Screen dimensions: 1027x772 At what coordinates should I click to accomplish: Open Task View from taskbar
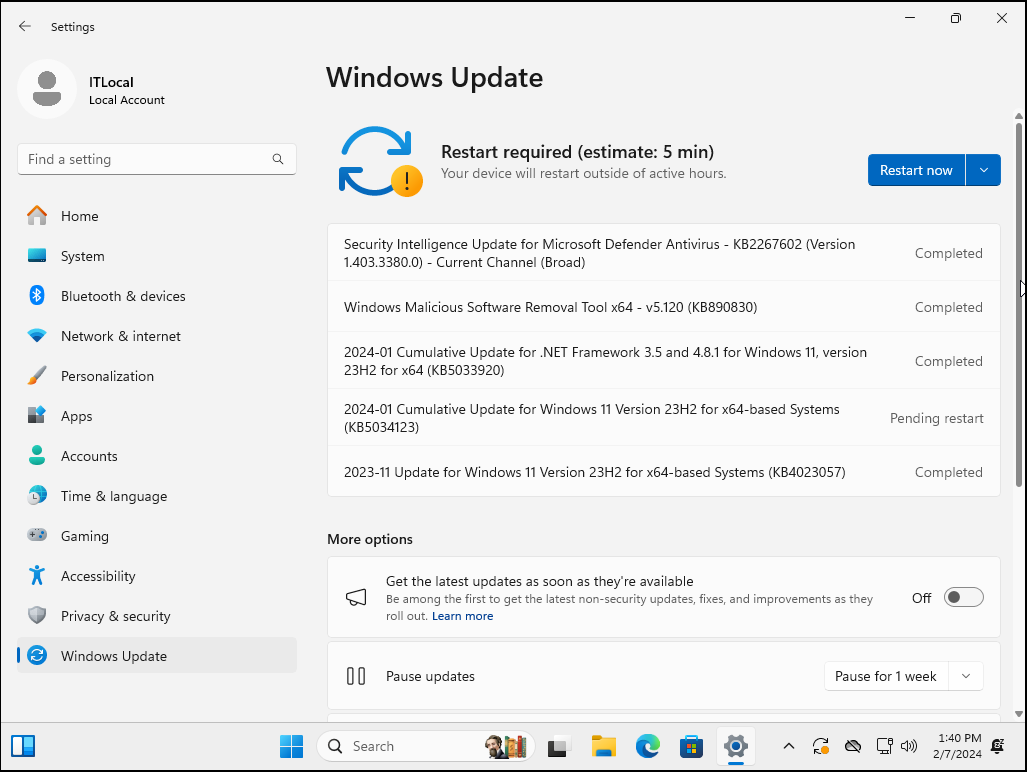(557, 746)
